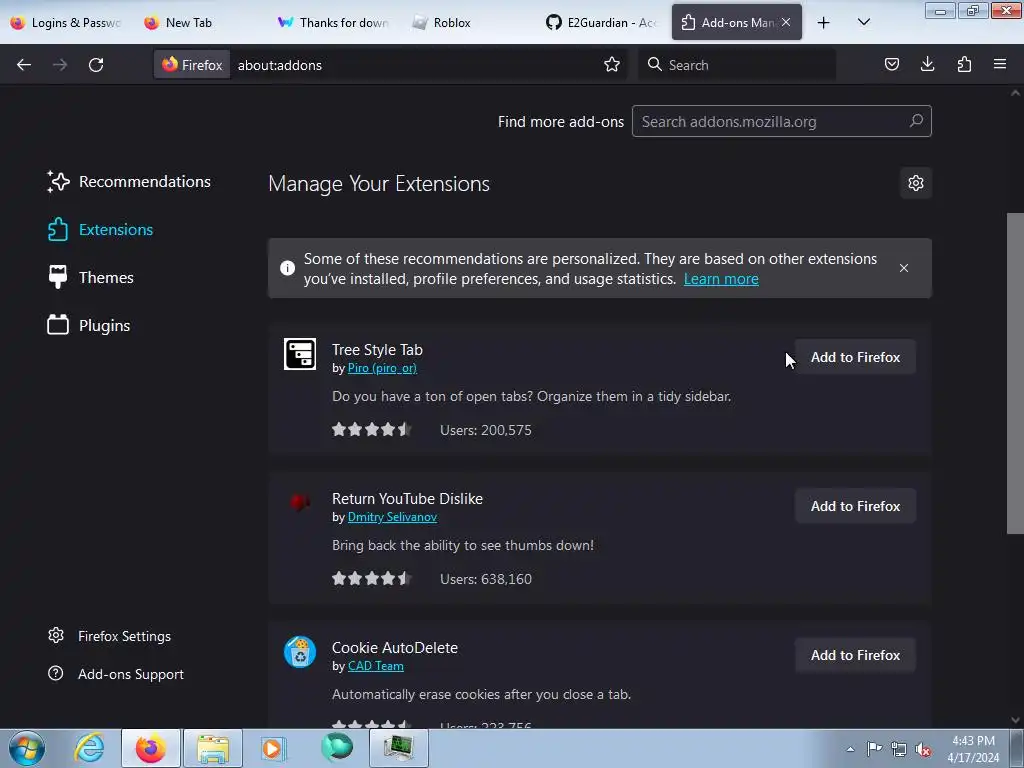
Task: Reload the current page
Action: [x=96, y=65]
